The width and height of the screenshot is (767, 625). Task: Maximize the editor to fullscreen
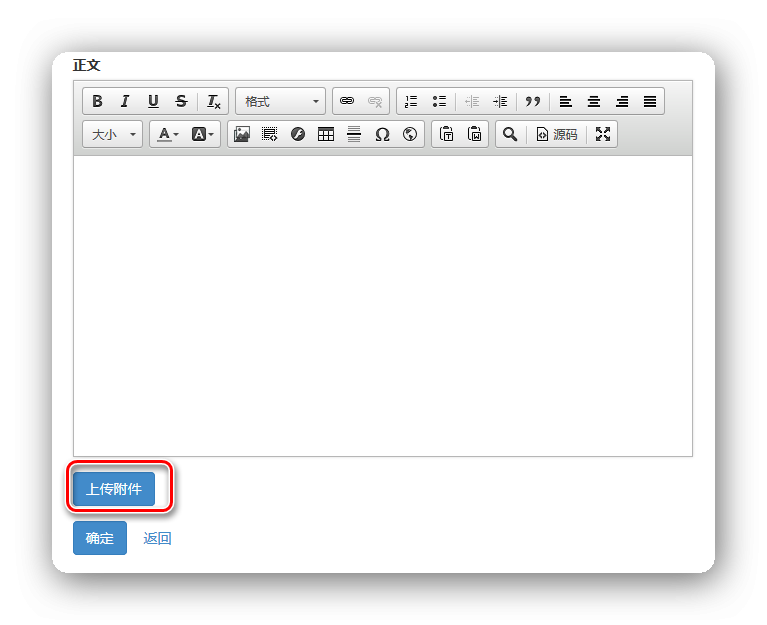click(603, 134)
